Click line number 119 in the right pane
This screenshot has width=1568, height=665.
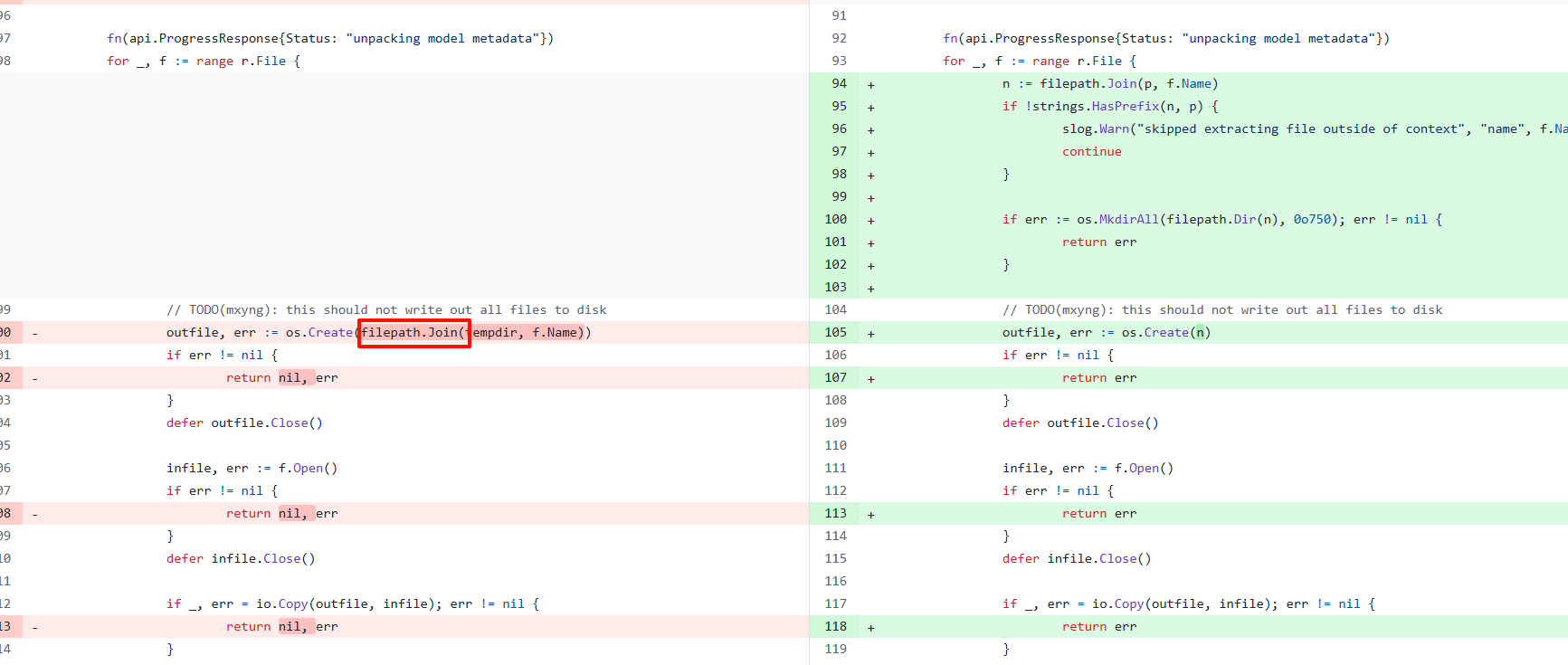[x=835, y=649]
